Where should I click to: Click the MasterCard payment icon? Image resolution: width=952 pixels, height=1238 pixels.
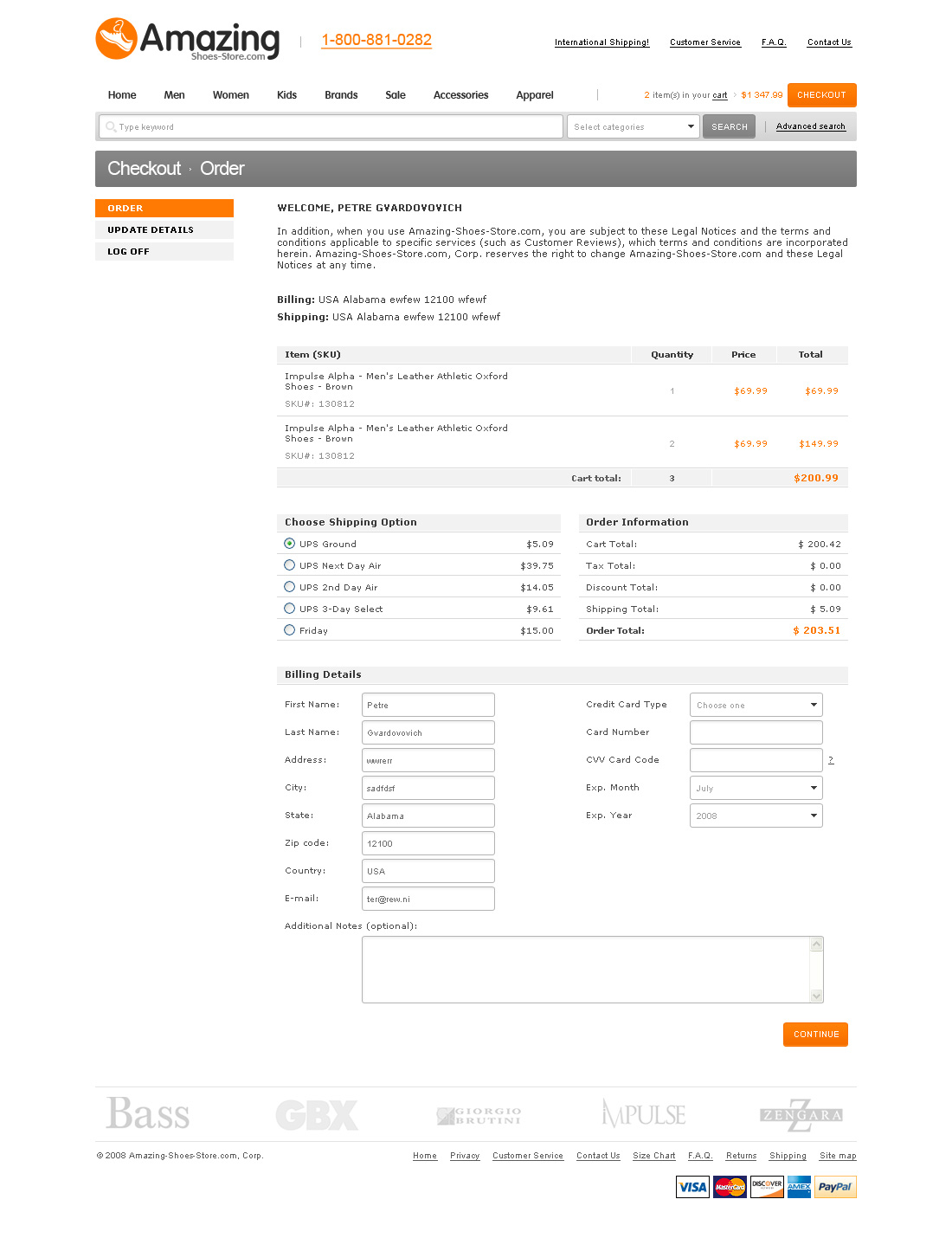730,1187
